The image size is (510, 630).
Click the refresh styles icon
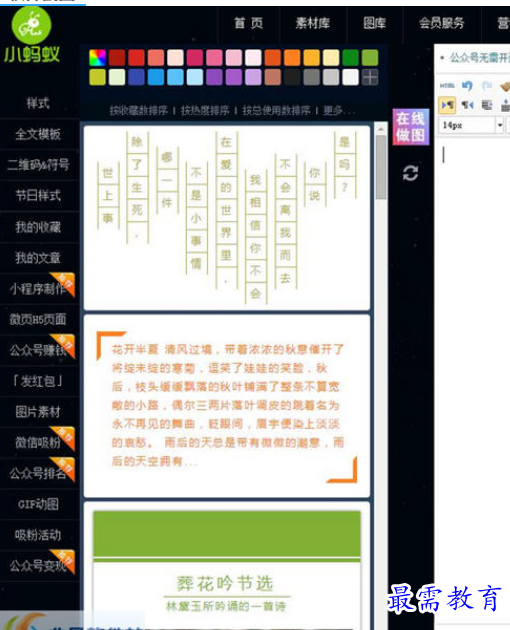[x=410, y=173]
